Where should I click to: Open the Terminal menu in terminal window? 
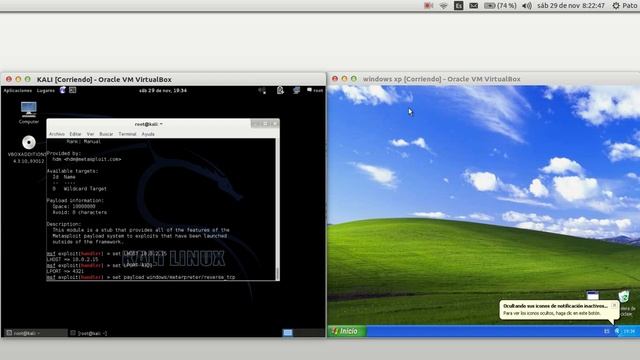coord(127,134)
